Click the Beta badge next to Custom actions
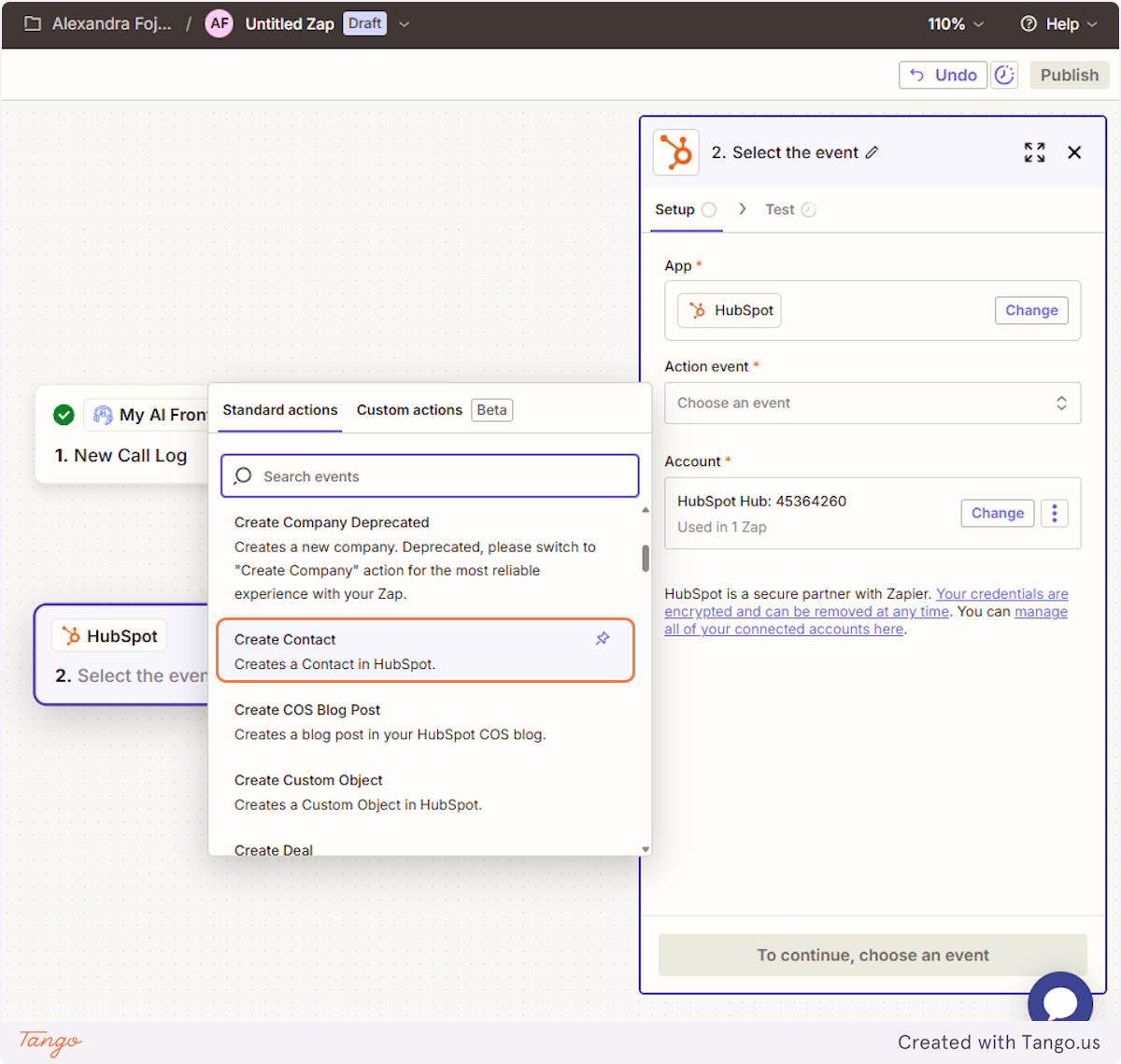The image size is (1121, 1064). coord(491,410)
